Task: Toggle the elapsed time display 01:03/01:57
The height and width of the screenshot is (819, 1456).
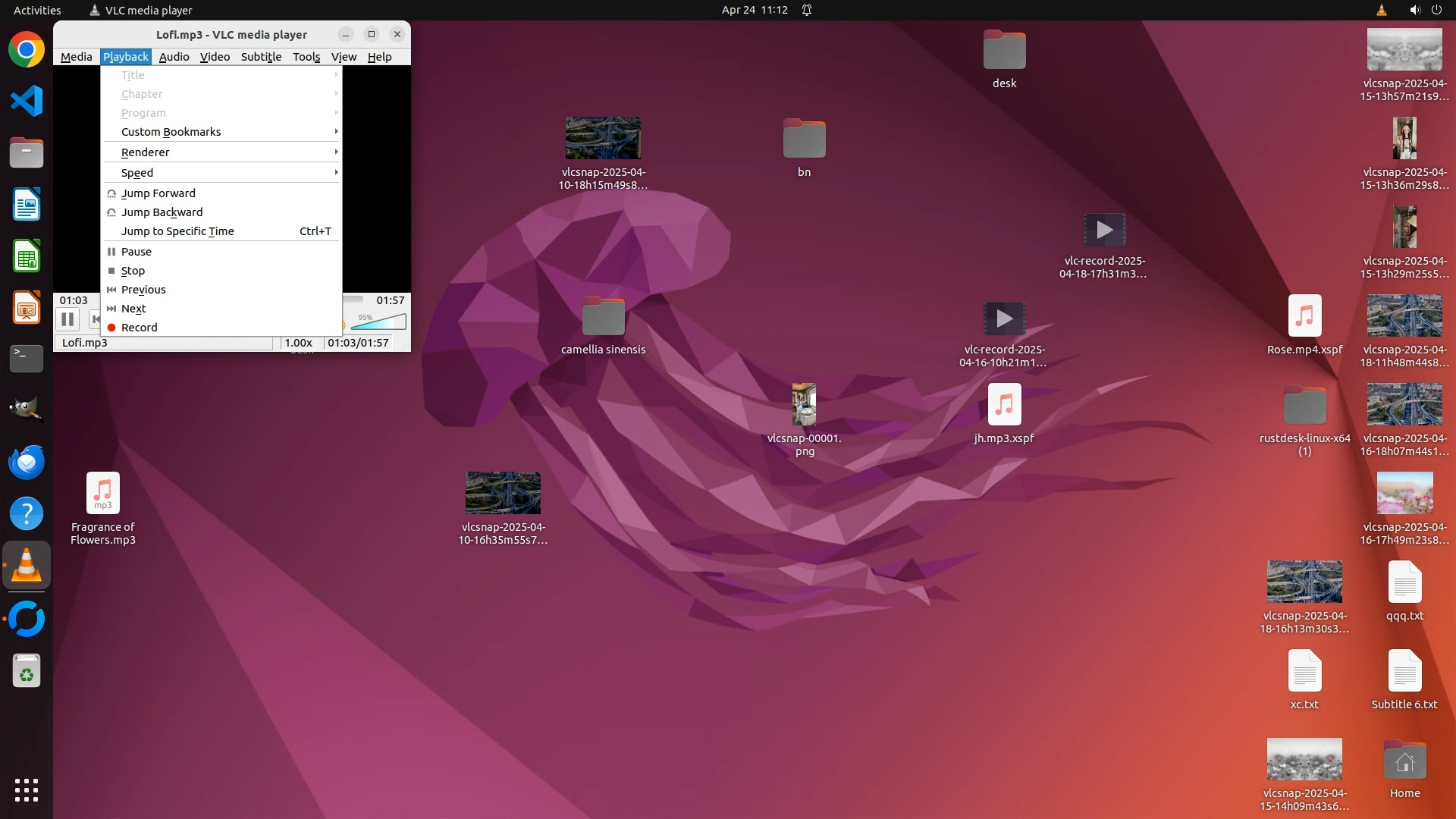Action: point(359,343)
